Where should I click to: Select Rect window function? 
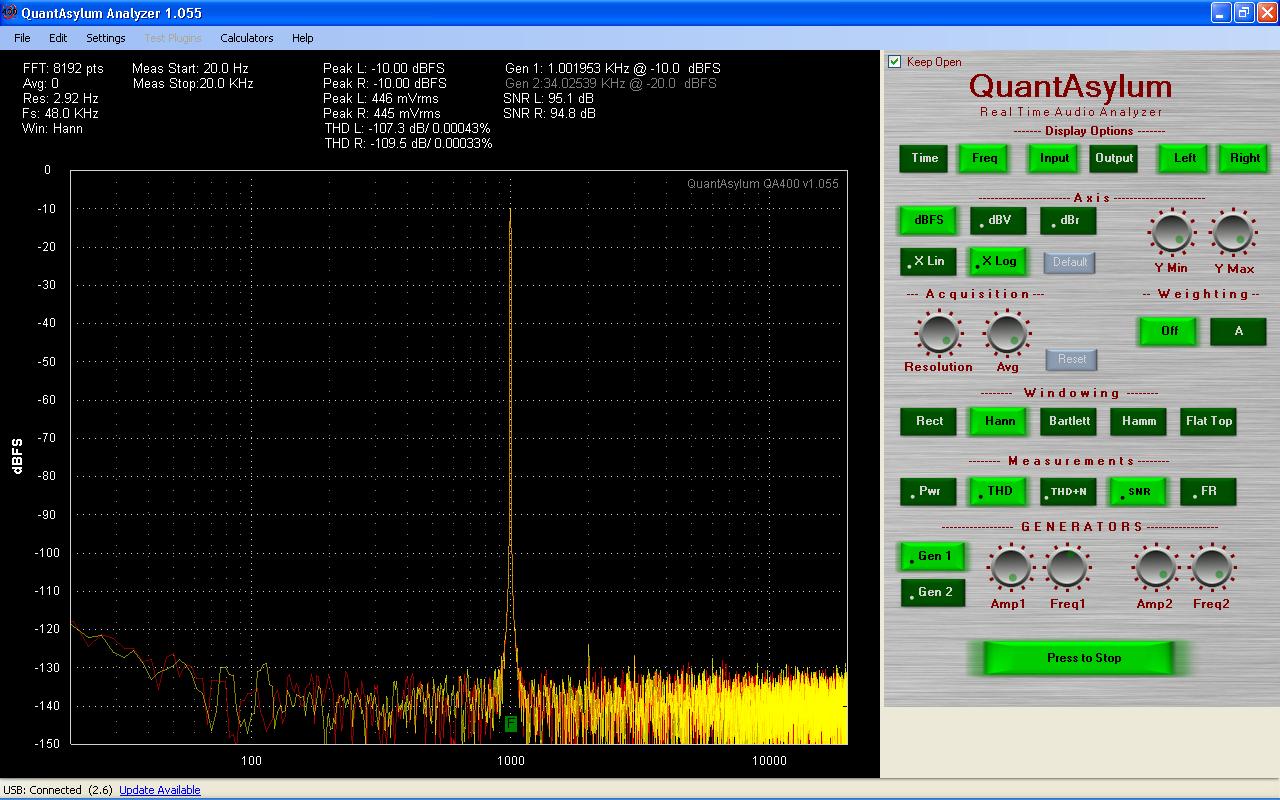[928, 421]
